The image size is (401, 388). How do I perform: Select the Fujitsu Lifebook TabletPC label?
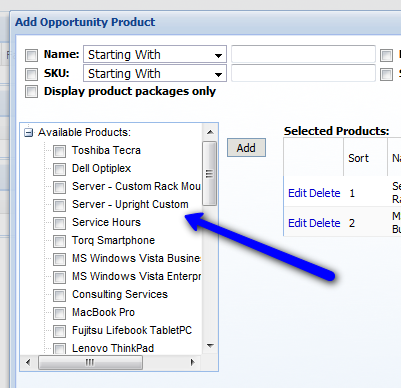point(132,331)
